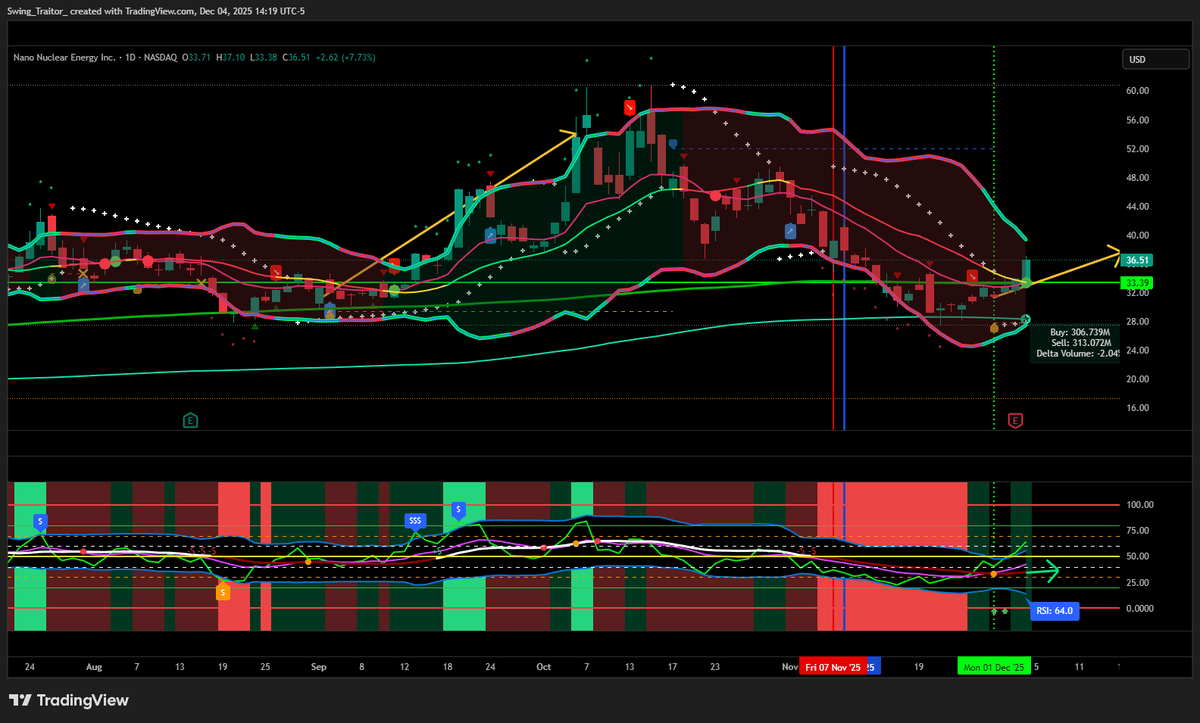Click the 36.51 current price label
The image size is (1200, 723).
tap(1137, 260)
